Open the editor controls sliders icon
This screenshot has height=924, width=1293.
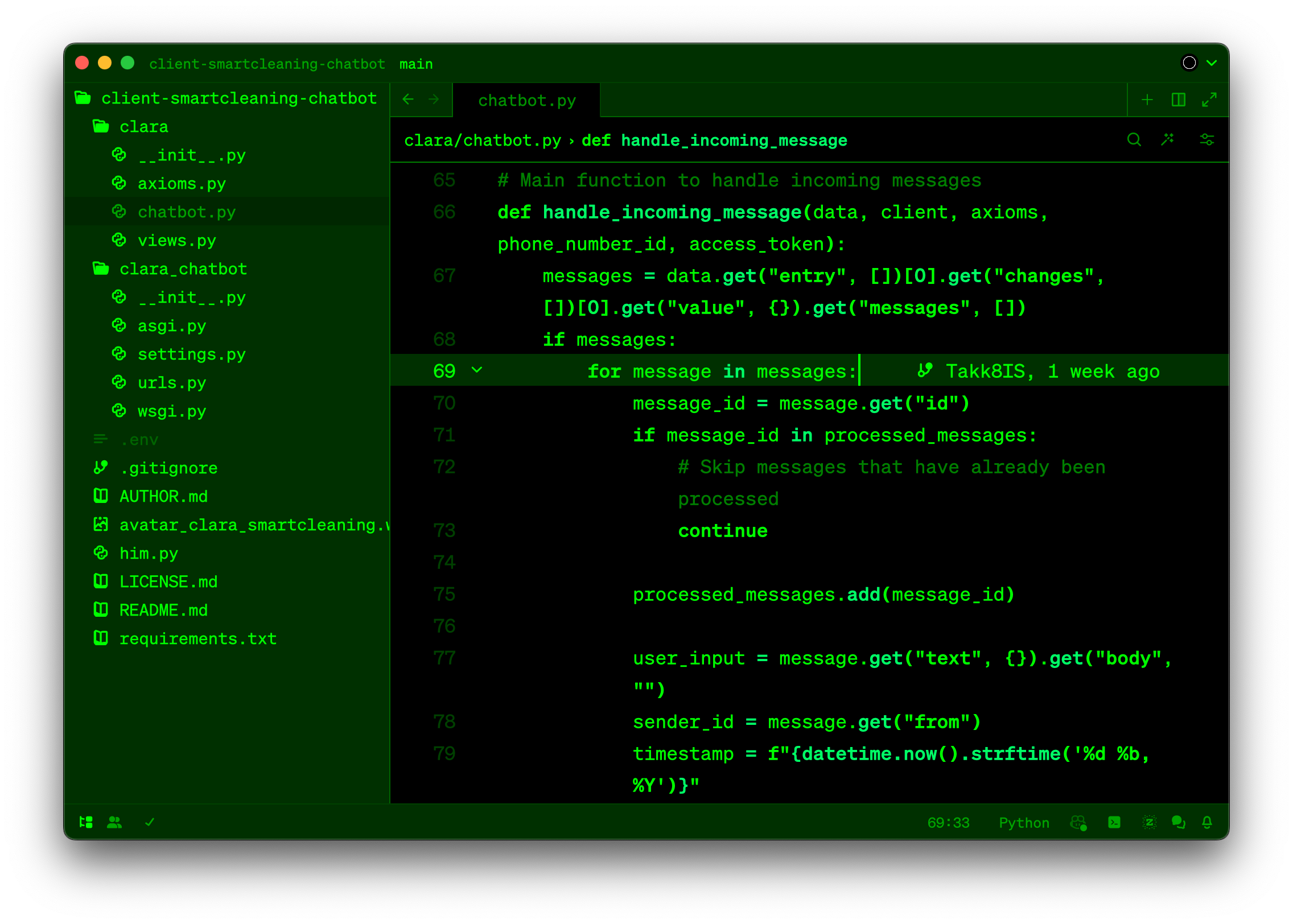1206,140
